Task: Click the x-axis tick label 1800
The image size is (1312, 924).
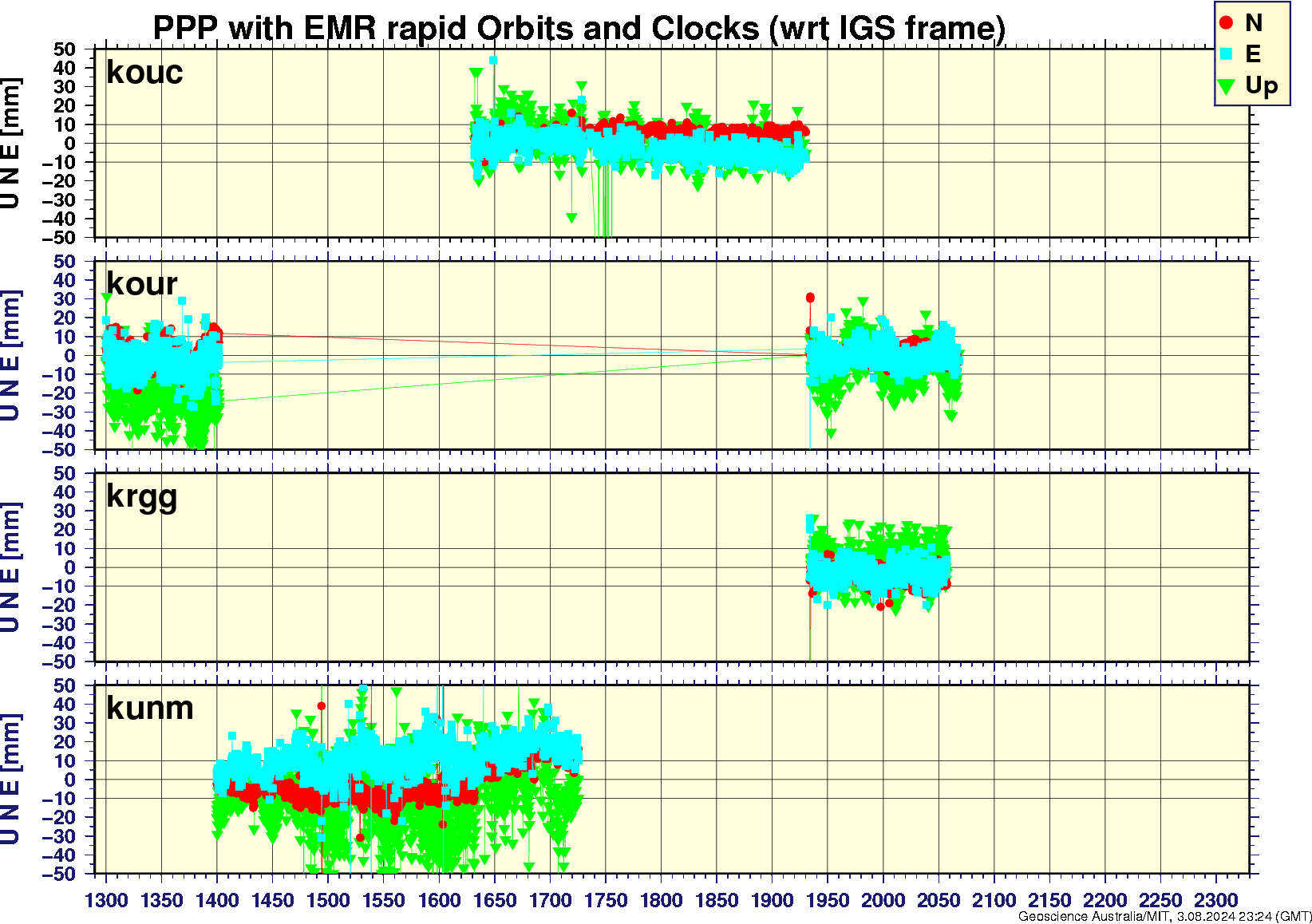Action: [661, 901]
